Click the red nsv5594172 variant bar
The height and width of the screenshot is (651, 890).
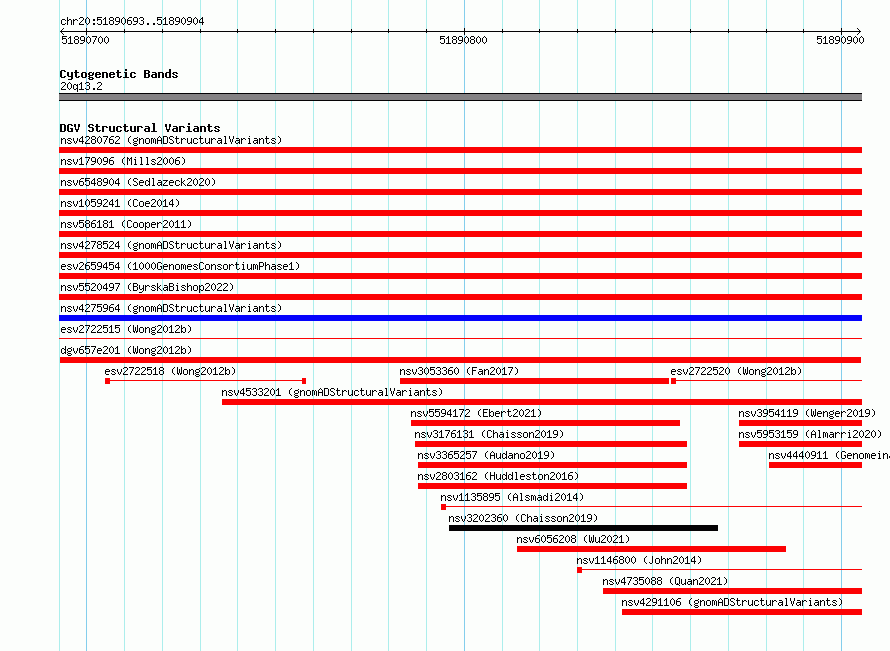pos(545,423)
